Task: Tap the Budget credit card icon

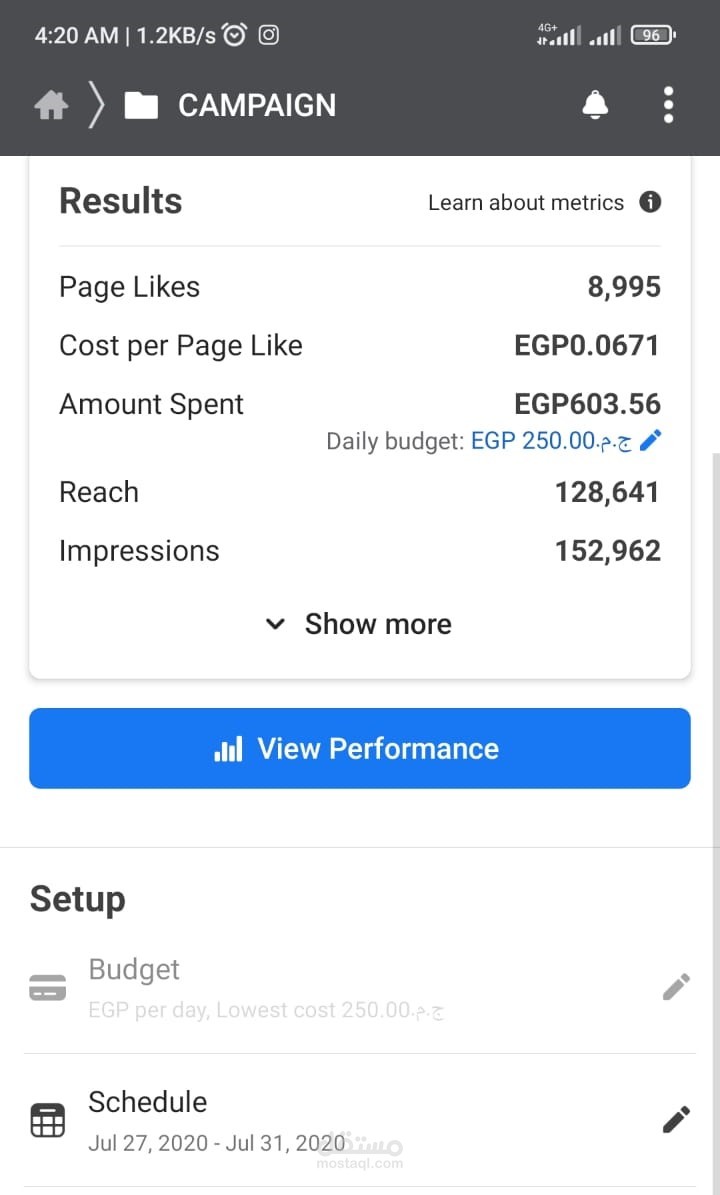Action: pos(48,988)
